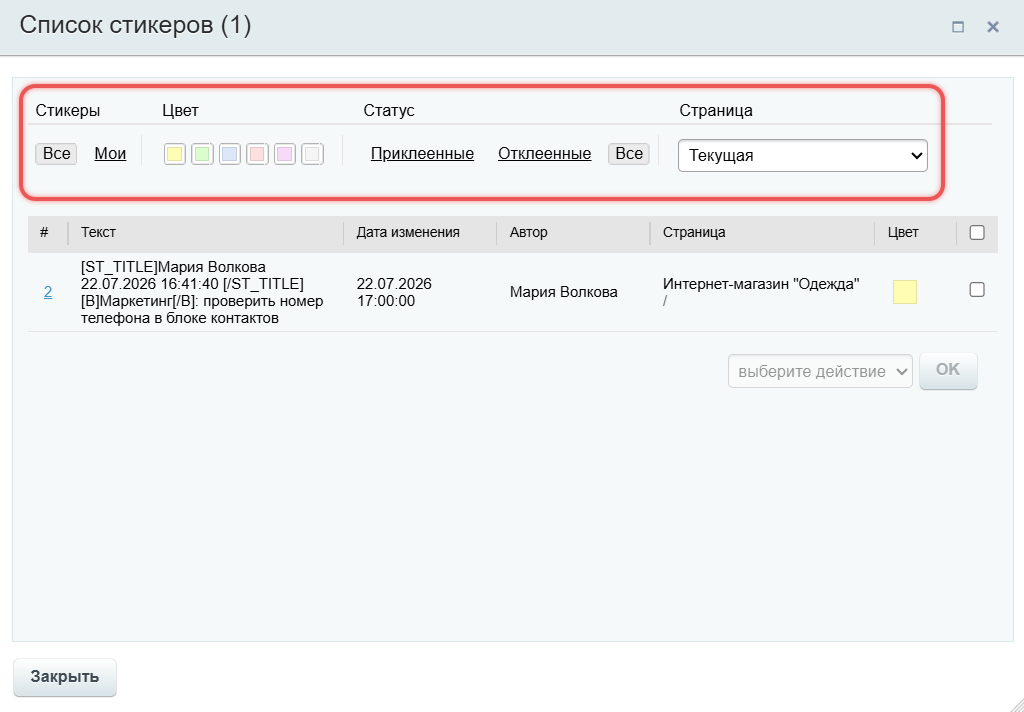Tick the checkbox for sticker 2 row
Image resolution: width=1024 pixels, height=712 pixels.
977,289
